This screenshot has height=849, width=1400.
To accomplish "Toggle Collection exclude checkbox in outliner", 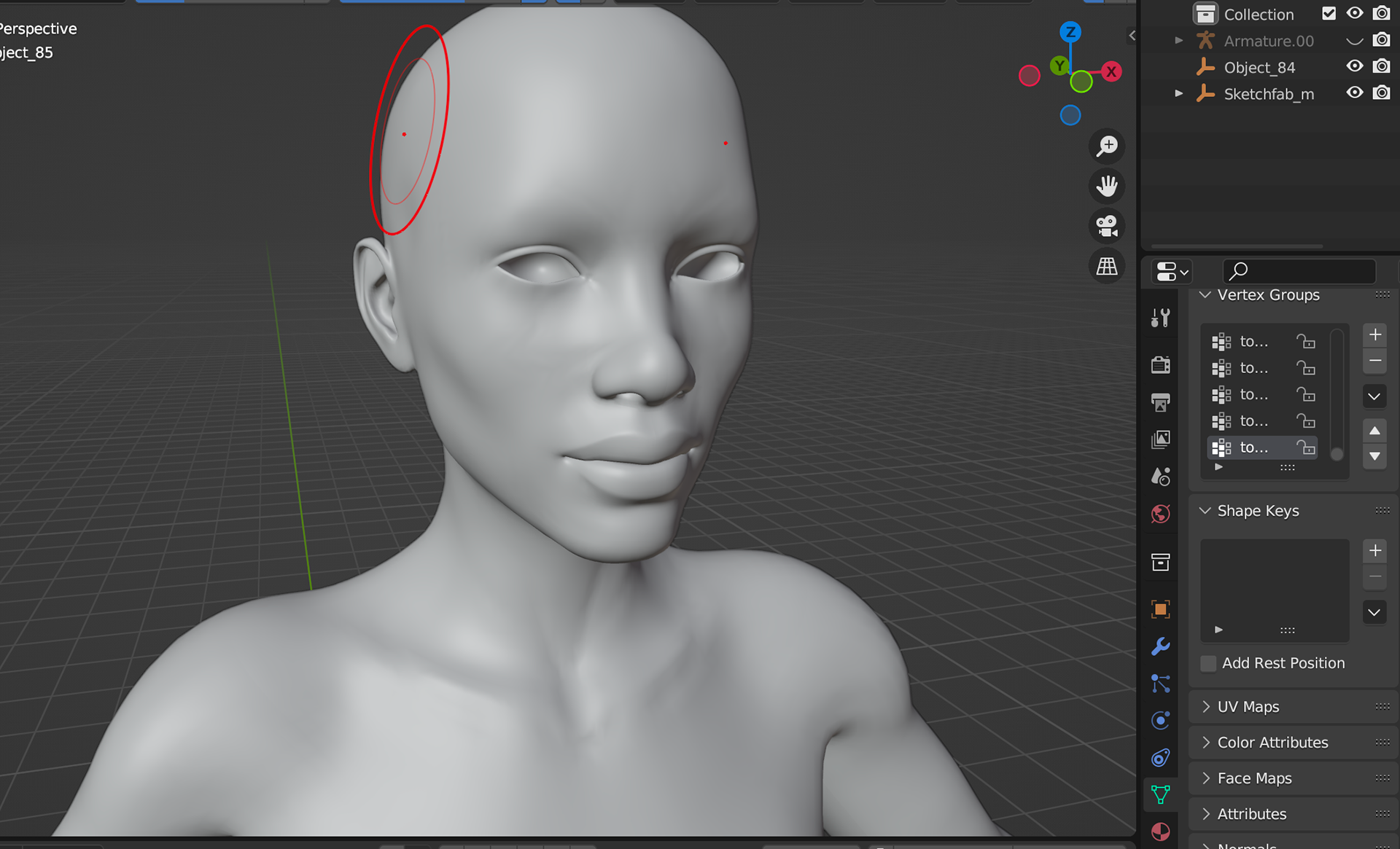I will pos(1329,14).
